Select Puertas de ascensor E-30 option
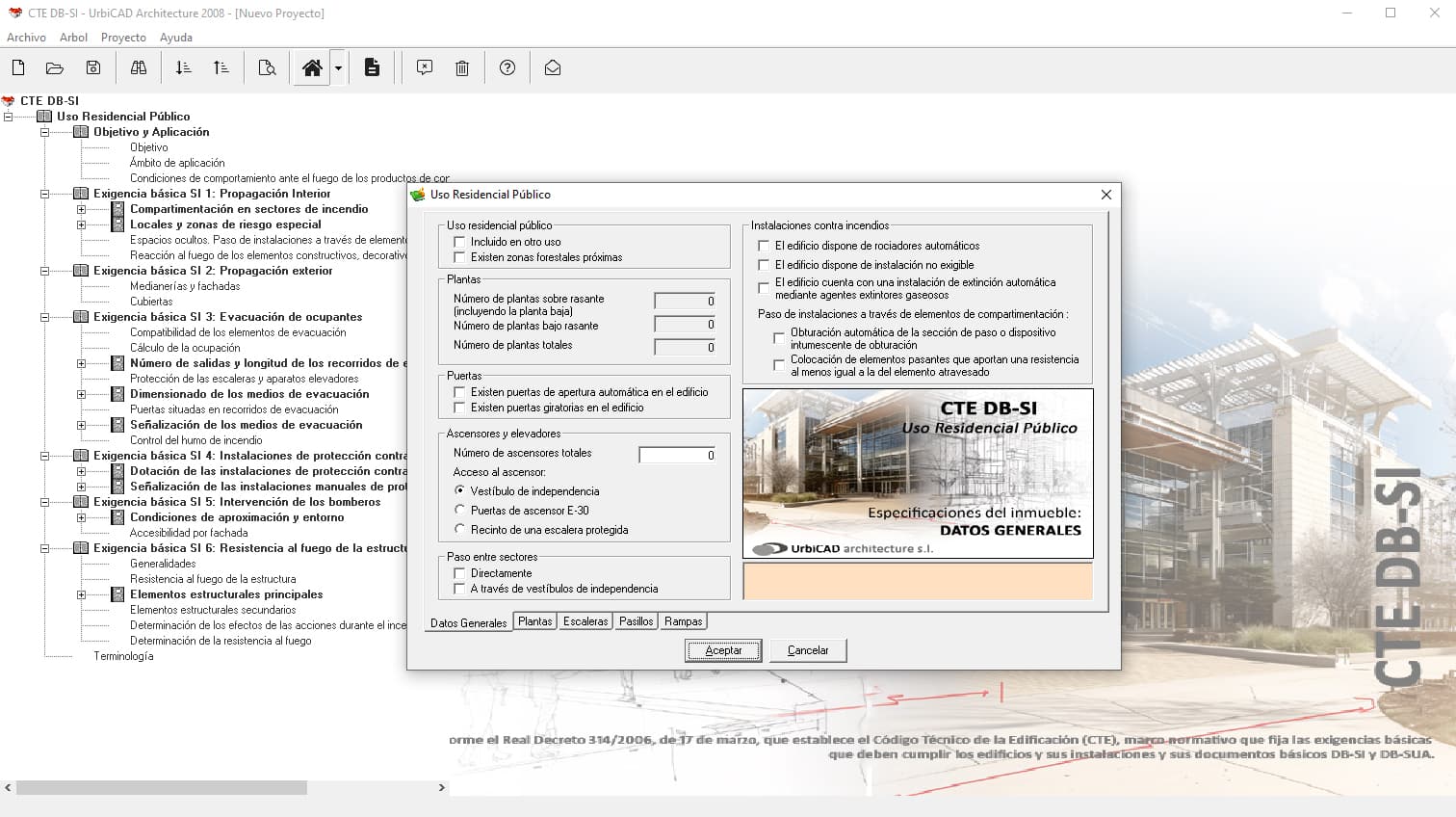Screen dimensions: 1456x817 pyautogui.click(x=459, y=510)
